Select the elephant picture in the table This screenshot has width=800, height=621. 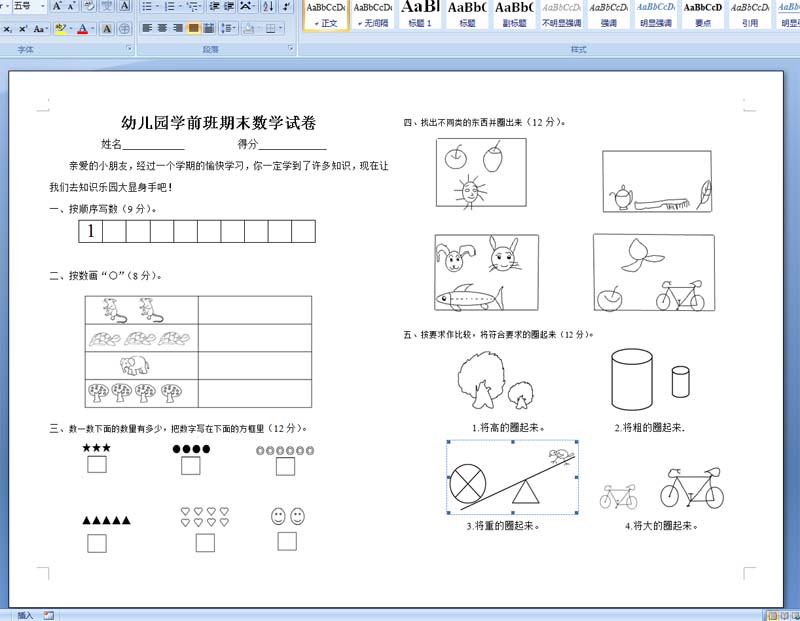135,365
